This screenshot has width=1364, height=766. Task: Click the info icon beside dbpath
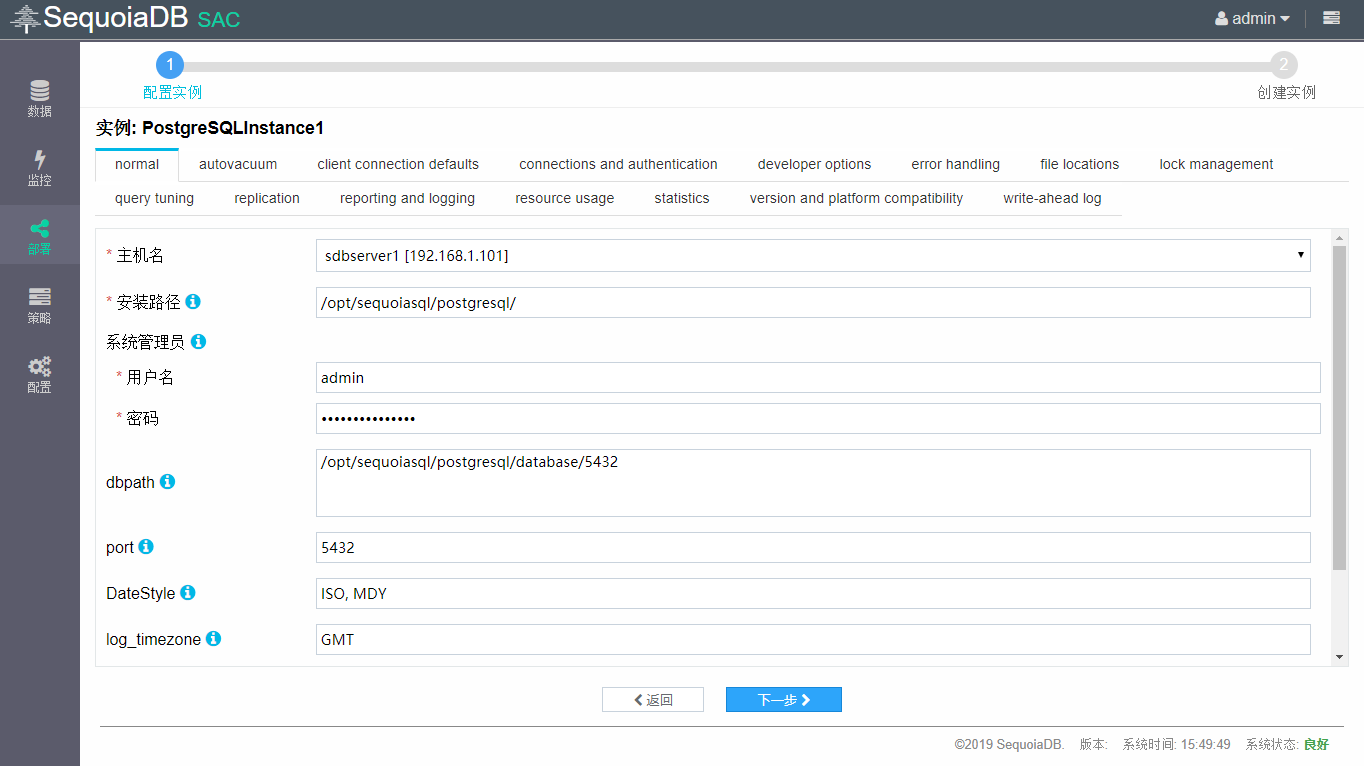pos(167,482)
